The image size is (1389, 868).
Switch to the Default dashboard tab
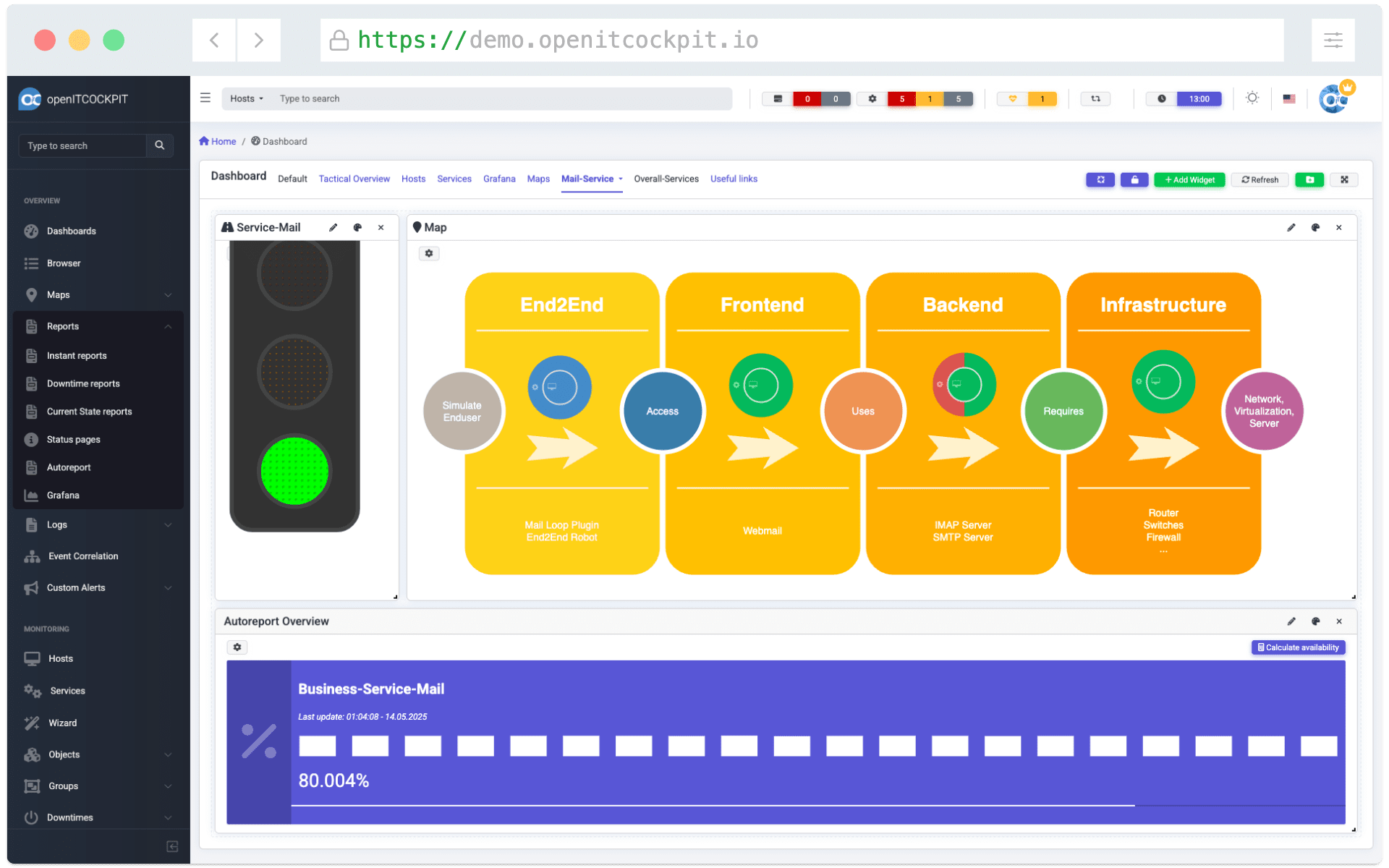[x=292, y=179]
